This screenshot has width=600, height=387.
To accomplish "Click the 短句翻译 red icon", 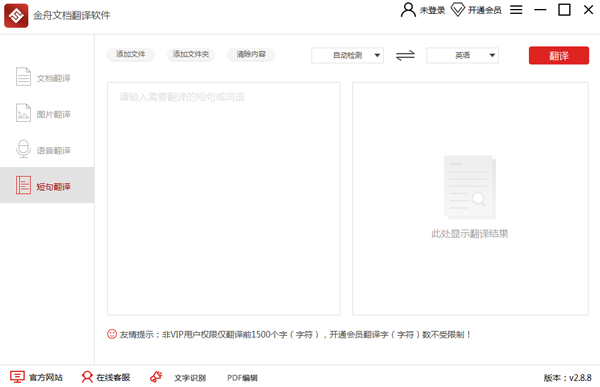I will click(x=23, y=185).
